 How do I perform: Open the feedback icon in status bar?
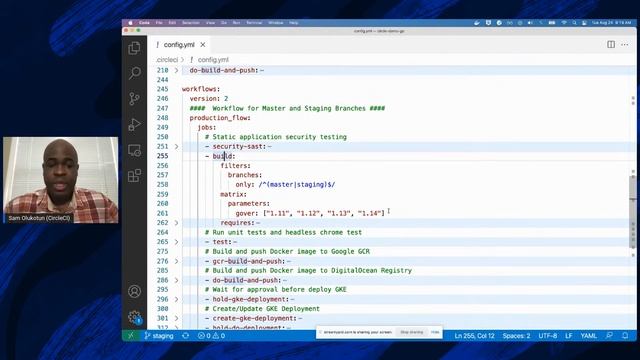609,336
